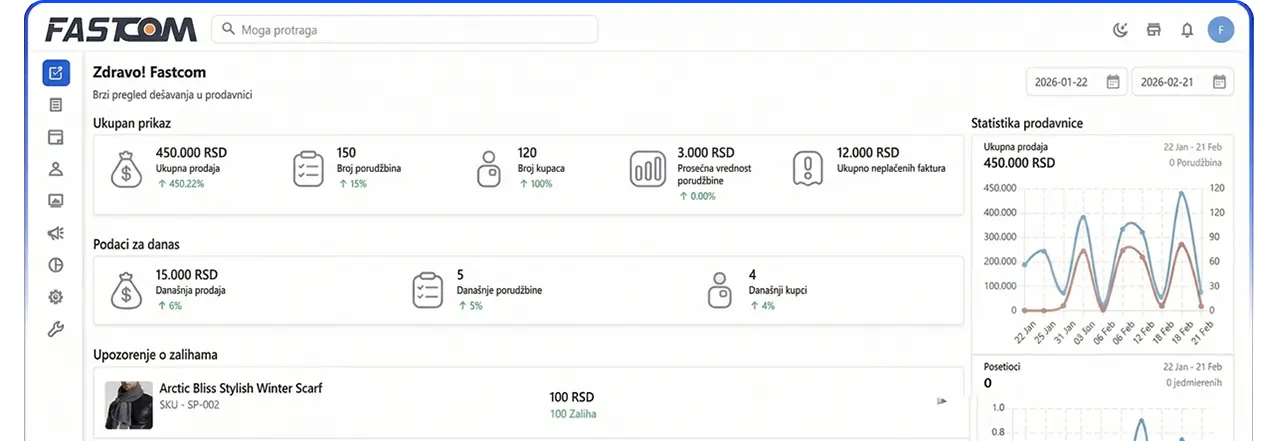Screen dimensions: 1261x441
Task: Open the dashboard icon in the sidebar
Action: click(x=56, y=73)
